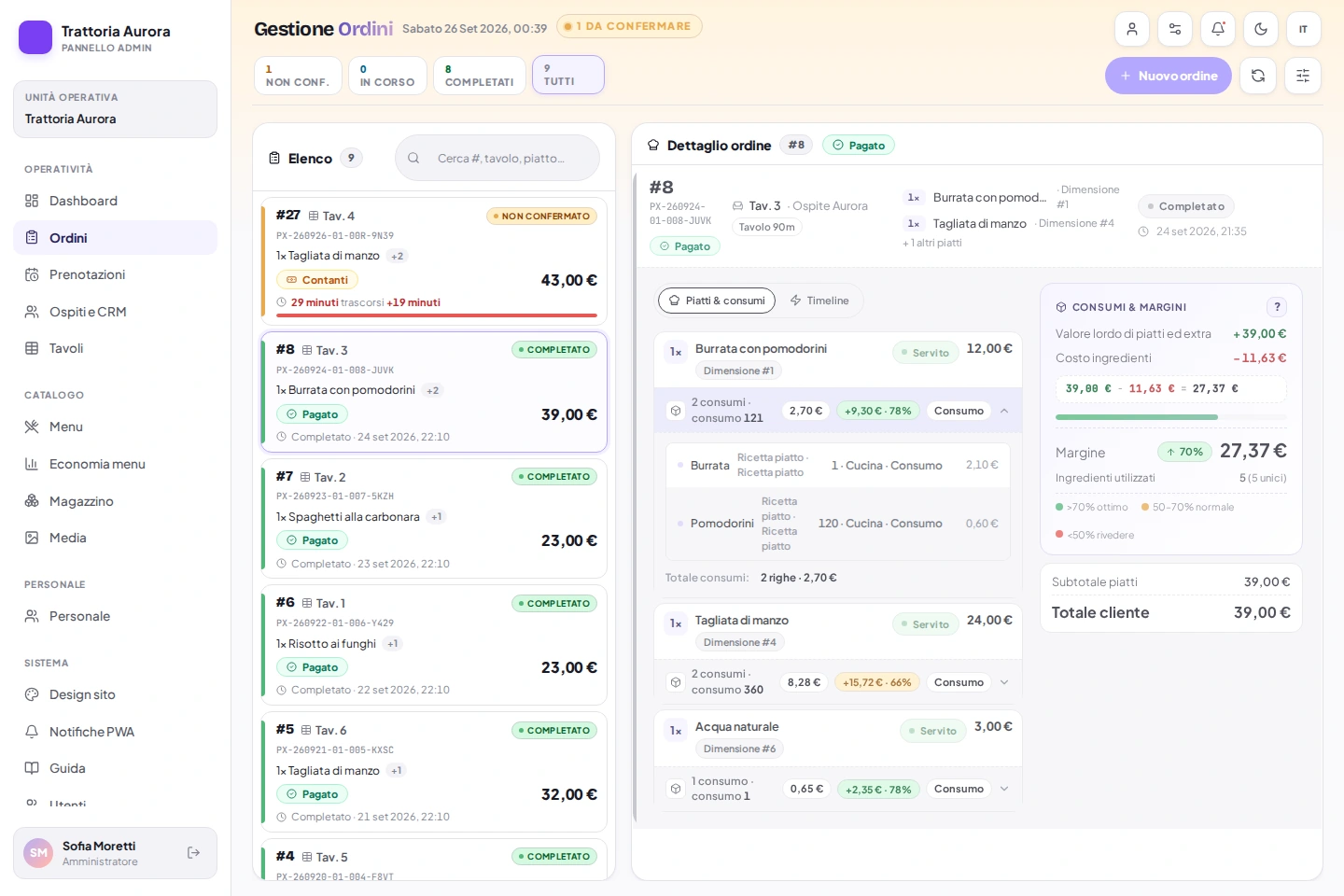1344x896 pixels.
Task: Open order #6 Risotto ai funghi
Action: coord(434,645)
